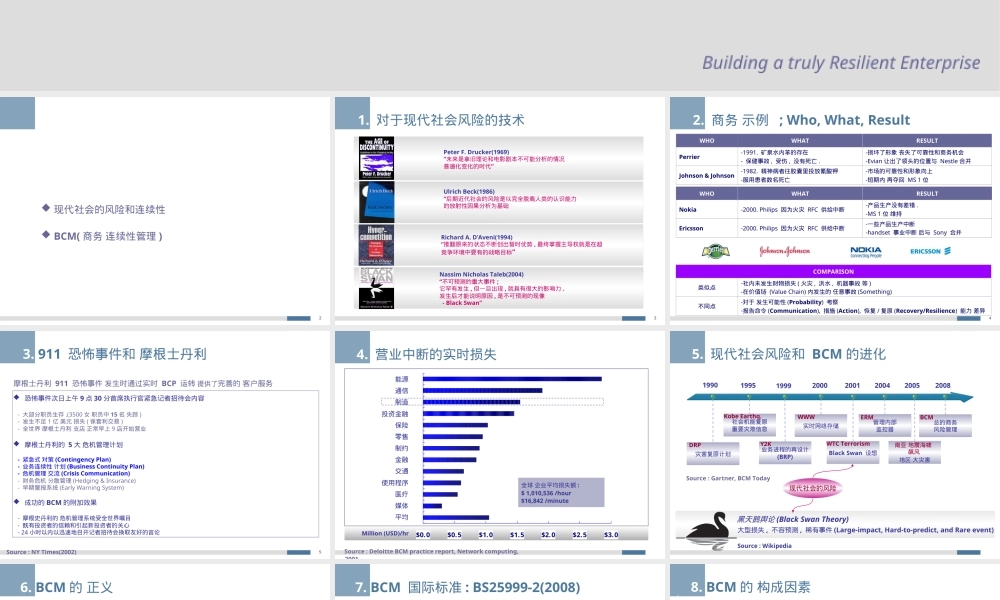This screenshot has width=1000, height=600.
Task: Click the black swan illustration on slide 5
Action: 707,529
